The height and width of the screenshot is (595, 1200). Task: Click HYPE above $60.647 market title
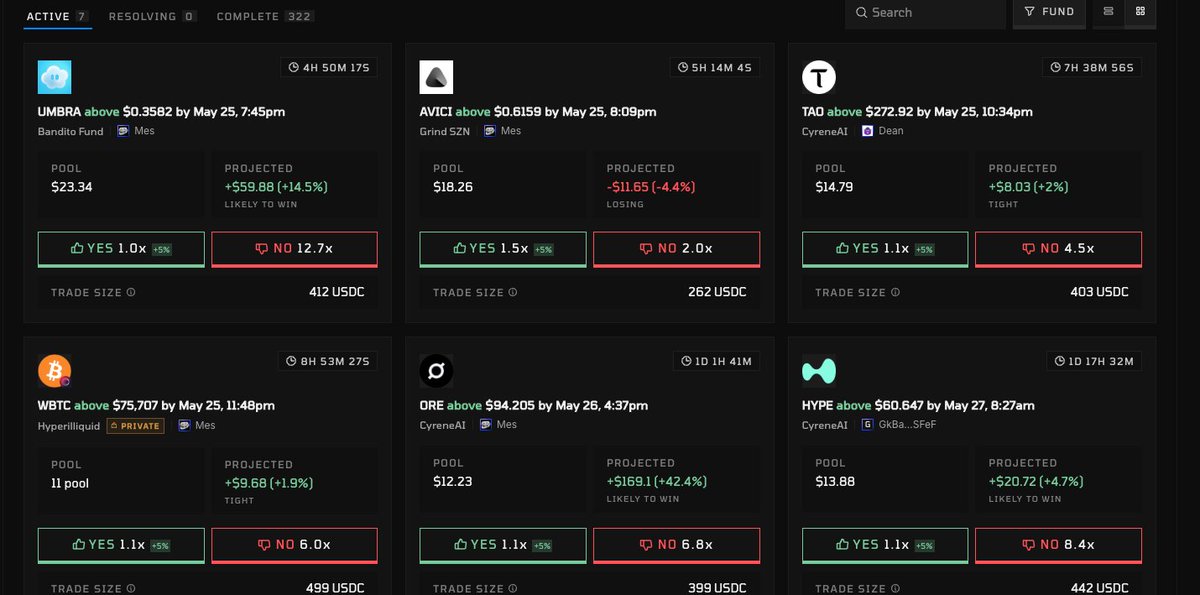click(x=918, y=405)
